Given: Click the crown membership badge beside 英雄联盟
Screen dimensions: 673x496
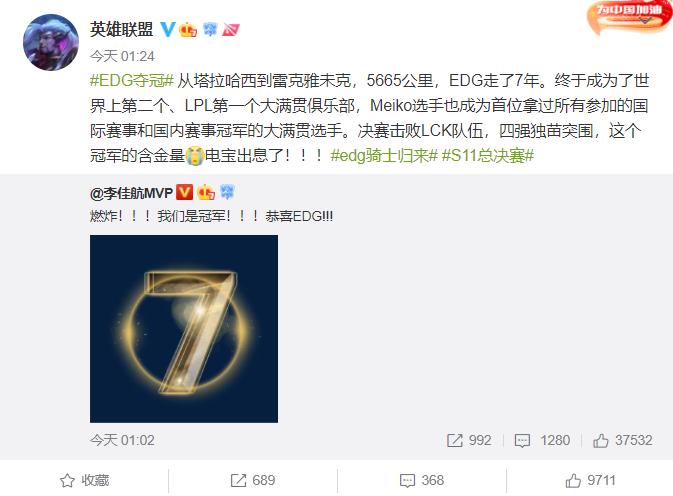Looking at the screenshot, I should [188, 30].
